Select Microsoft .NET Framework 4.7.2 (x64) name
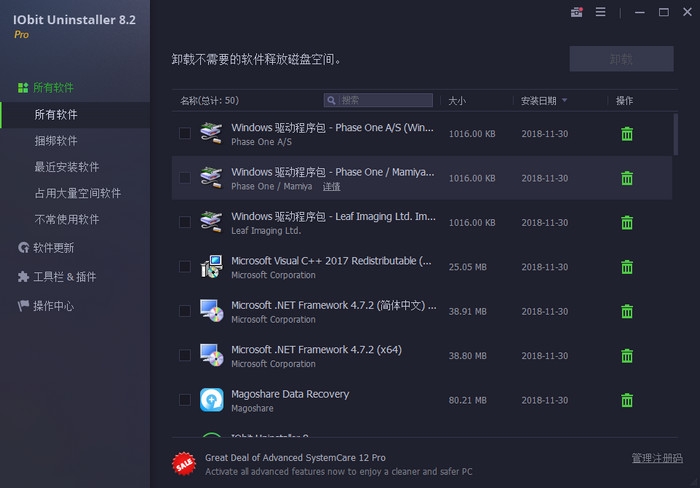 (x=316, y=350)
